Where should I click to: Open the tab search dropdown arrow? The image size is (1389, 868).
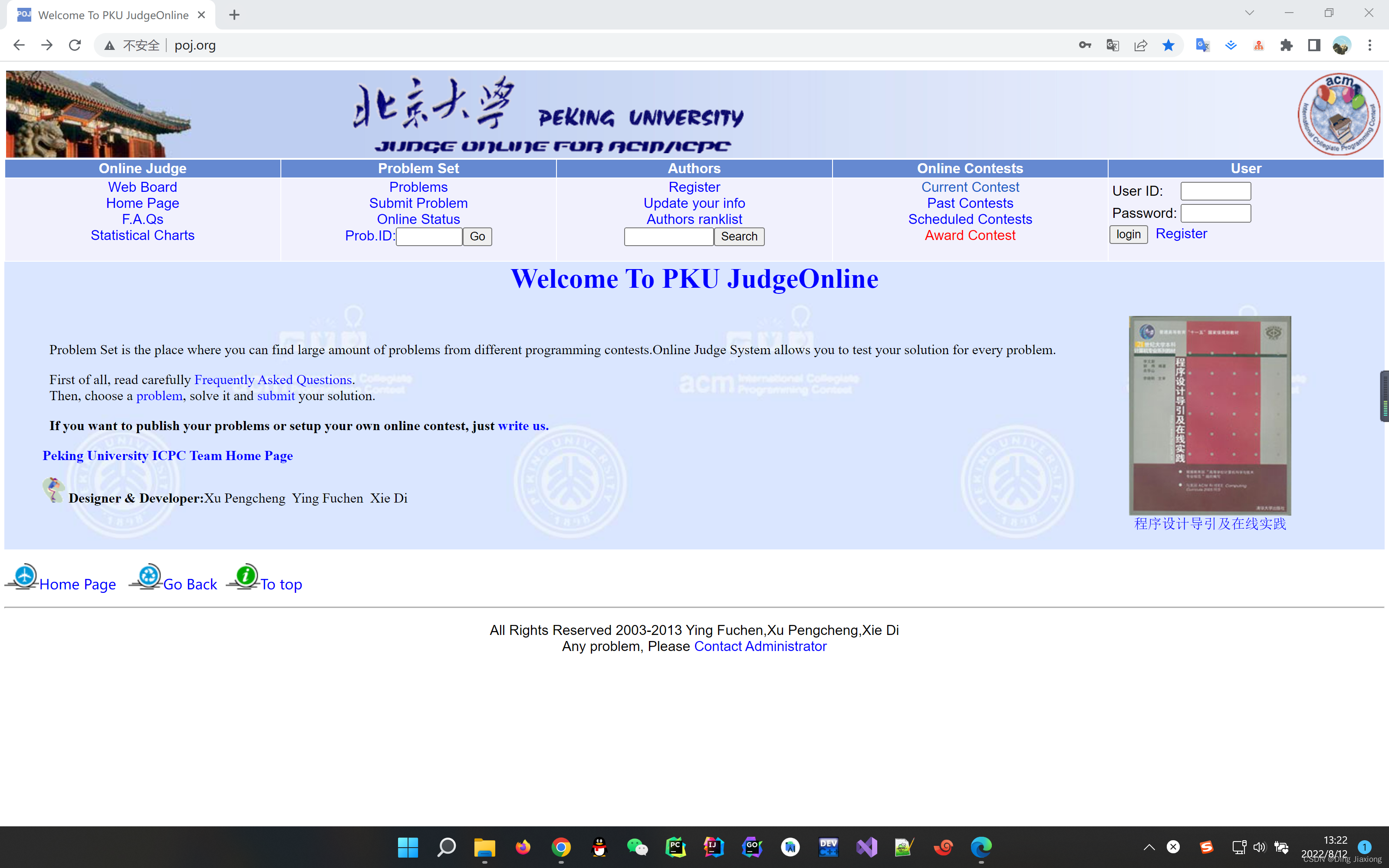[x=1250, y=13]
